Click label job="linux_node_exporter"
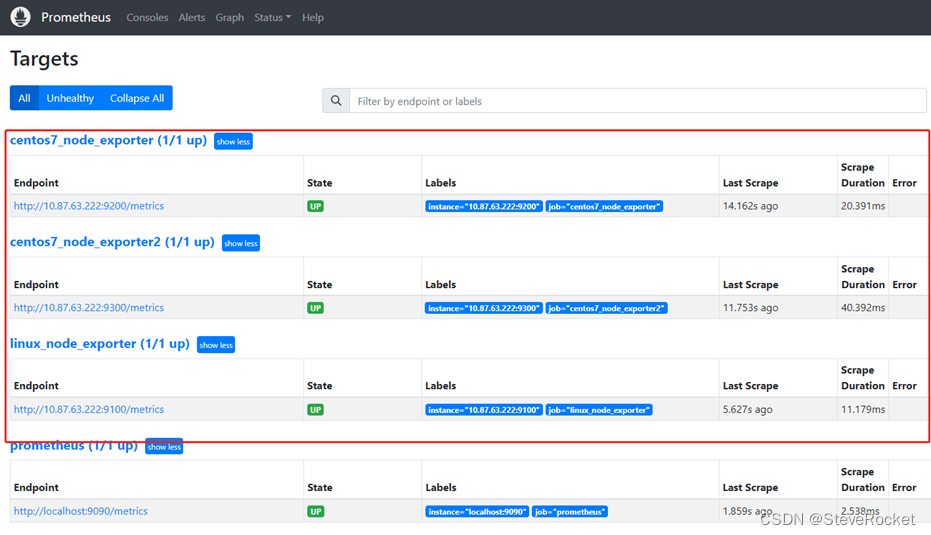931x535 pixels. tap(599, 410)
